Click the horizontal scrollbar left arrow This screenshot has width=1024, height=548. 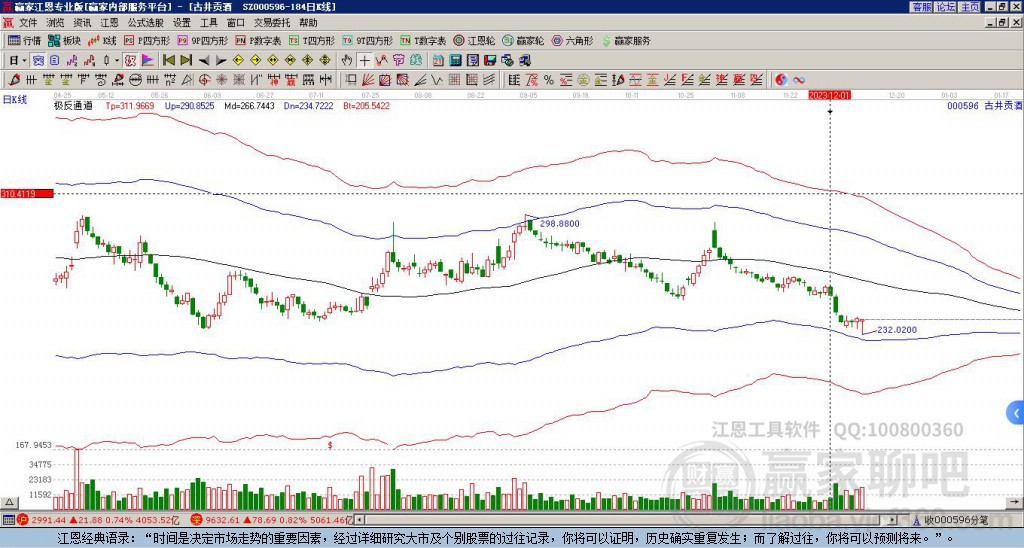click(x=359, y=520)
